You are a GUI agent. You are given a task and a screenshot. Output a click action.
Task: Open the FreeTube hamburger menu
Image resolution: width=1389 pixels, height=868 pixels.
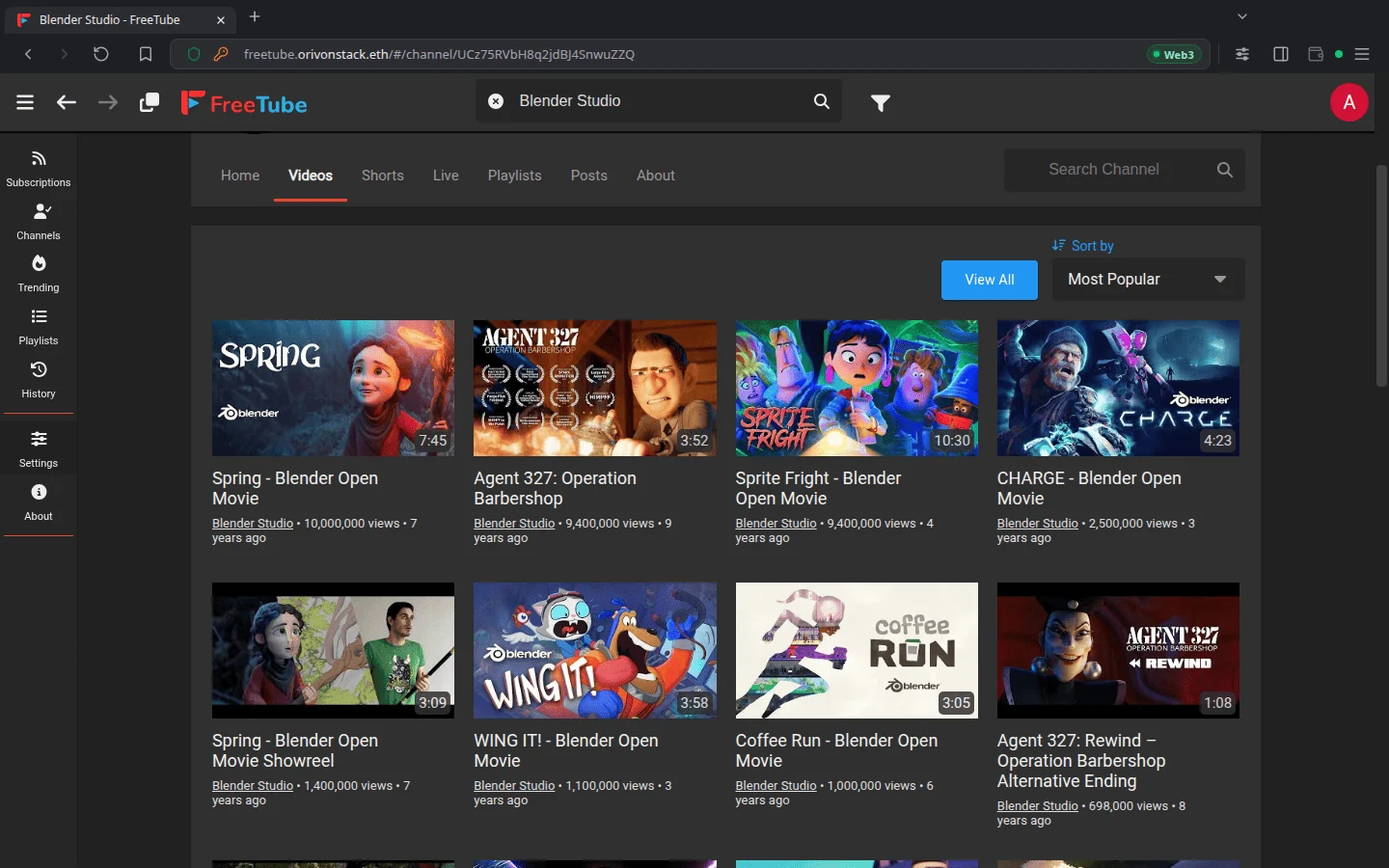click(x=25, y=102)
